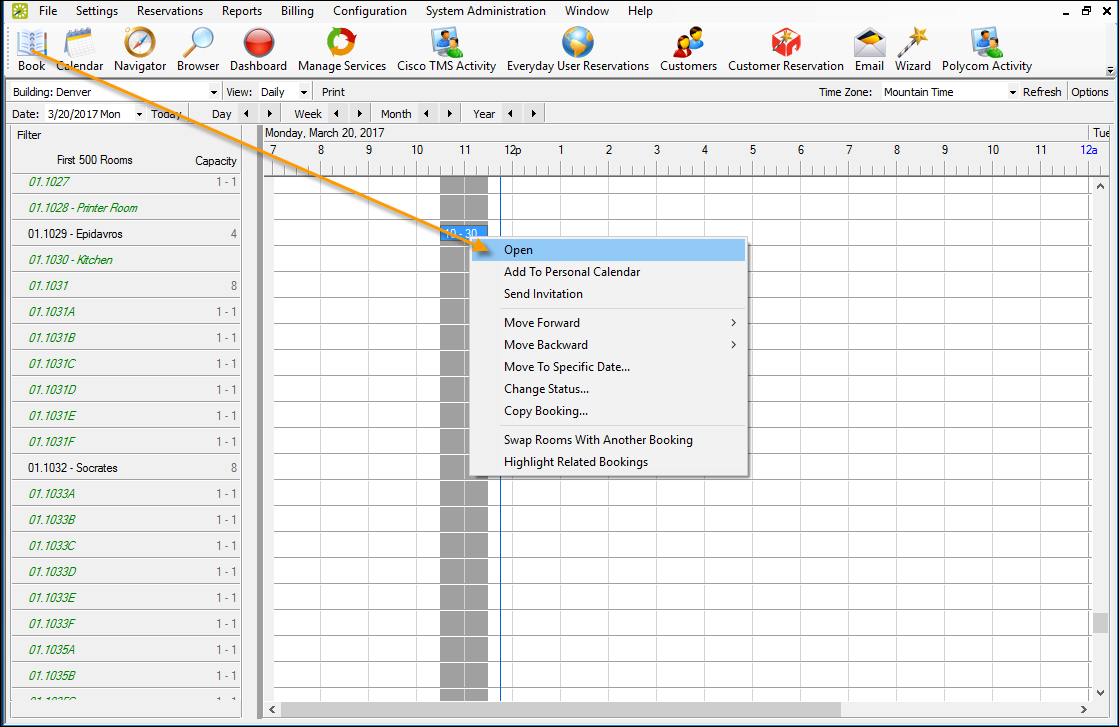This screenshot has width=1119, height=727.
Task: Open Polycom Activity toolbar icon
Action: click(x=986, y=44)
